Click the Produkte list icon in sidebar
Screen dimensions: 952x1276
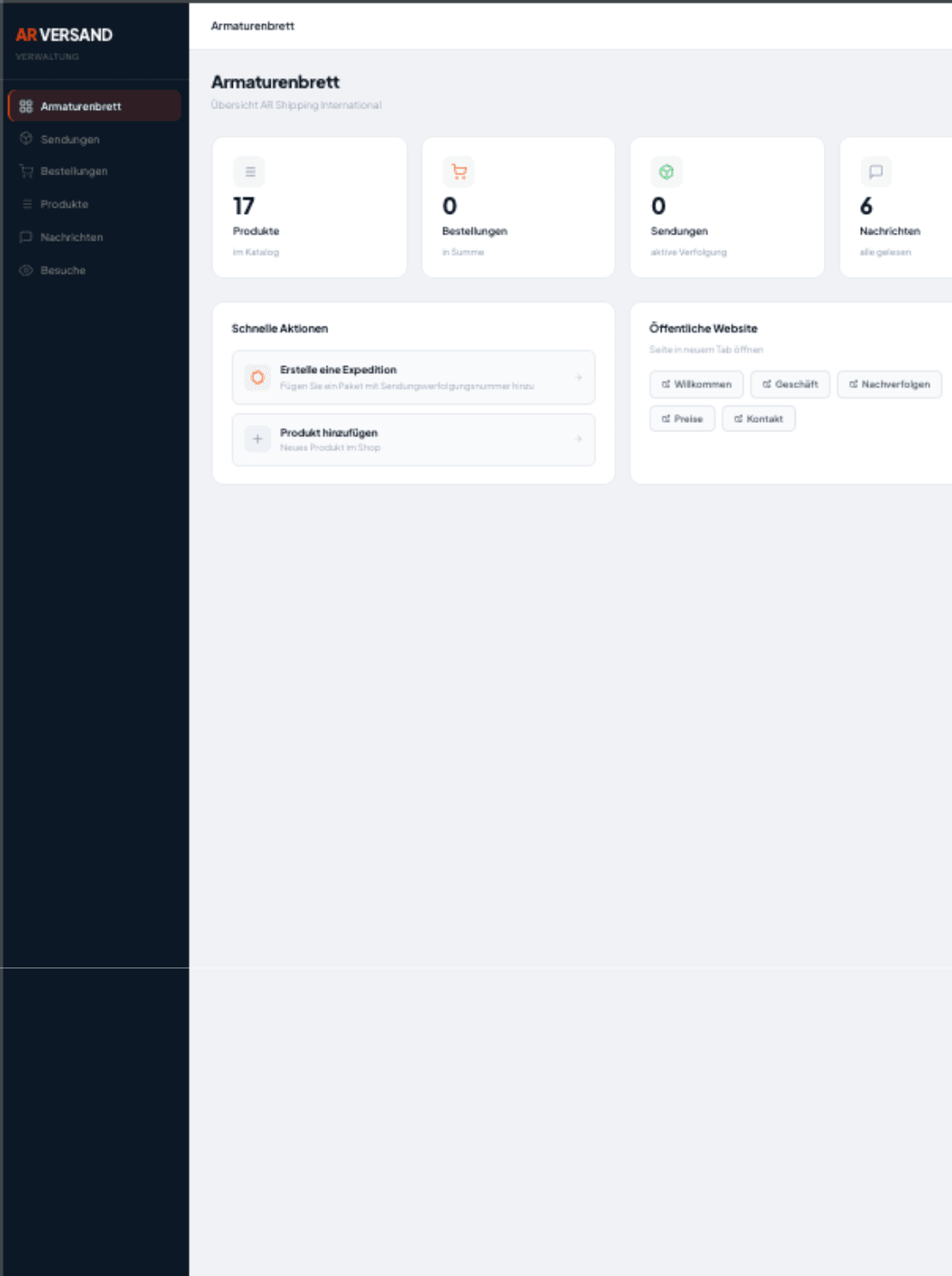pos(26,205)
